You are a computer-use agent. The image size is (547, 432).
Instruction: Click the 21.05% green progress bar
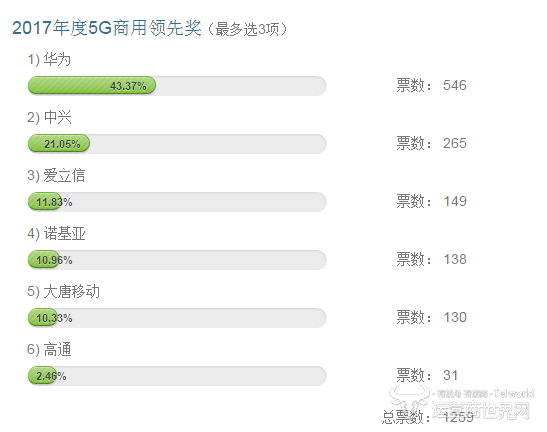(59, 143)
